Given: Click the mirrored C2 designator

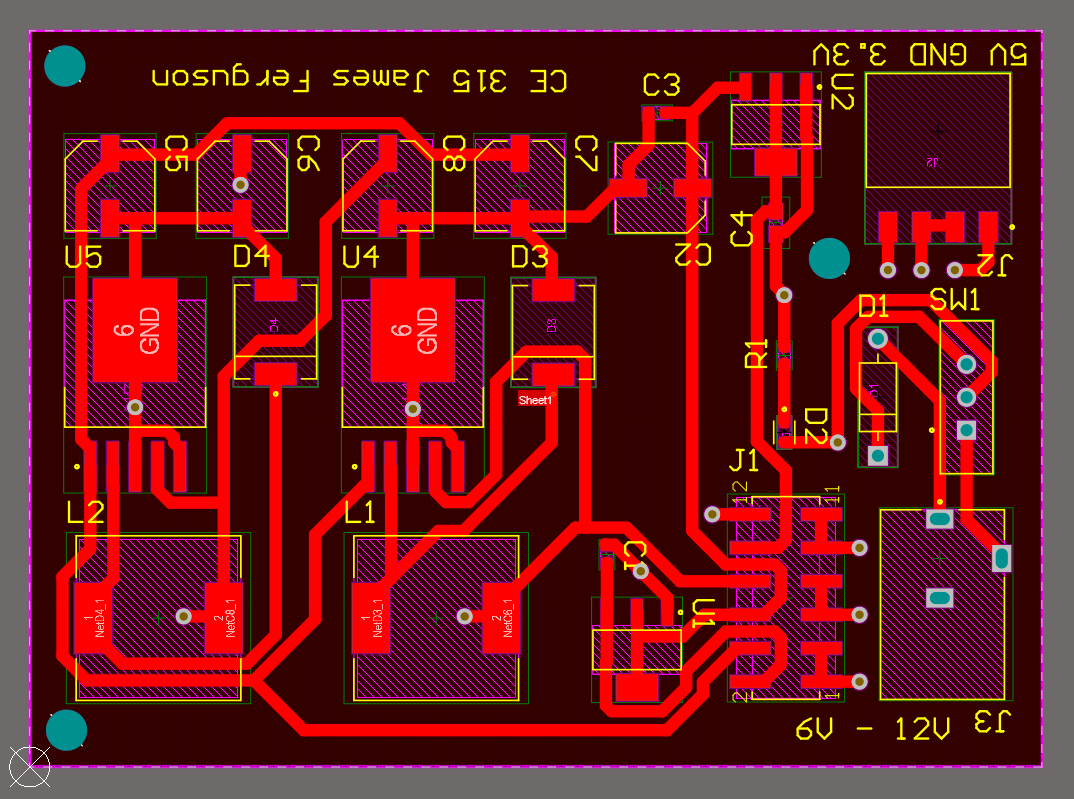Looking at the screenshot, I should click(692, 255).
